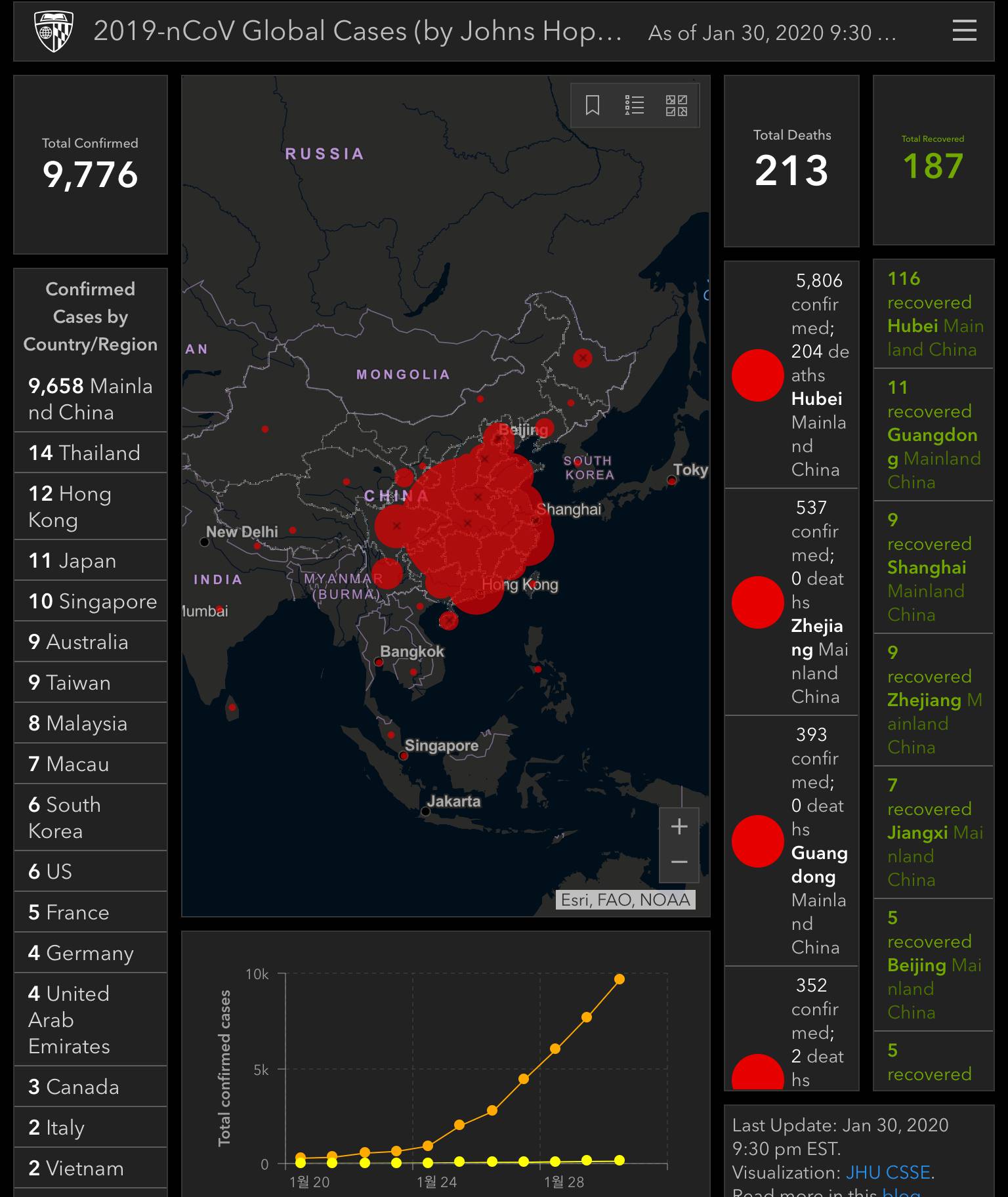The width and height of the screenshot is (1008, 1197).
Task: Click the red circle next to Hubei
Action: (757, 375)
